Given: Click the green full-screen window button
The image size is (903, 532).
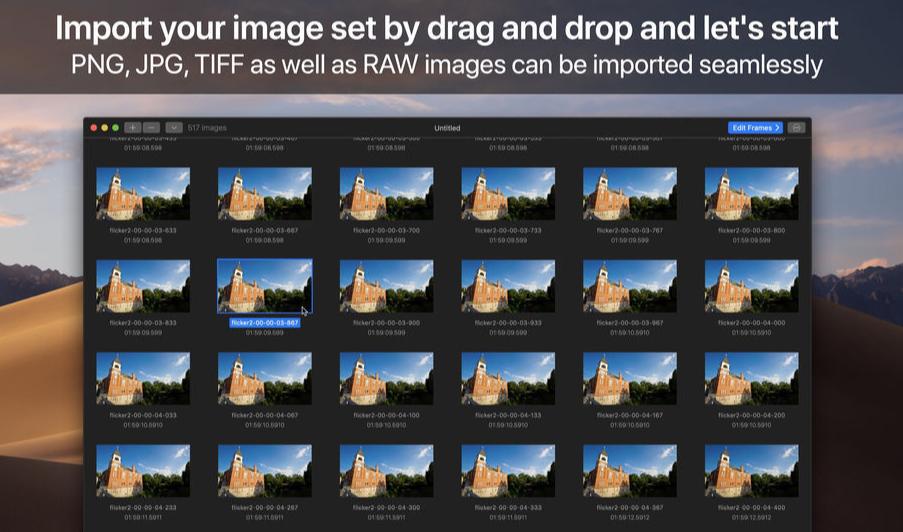Looking at the screenshot, I should click(x=115, y=128).
